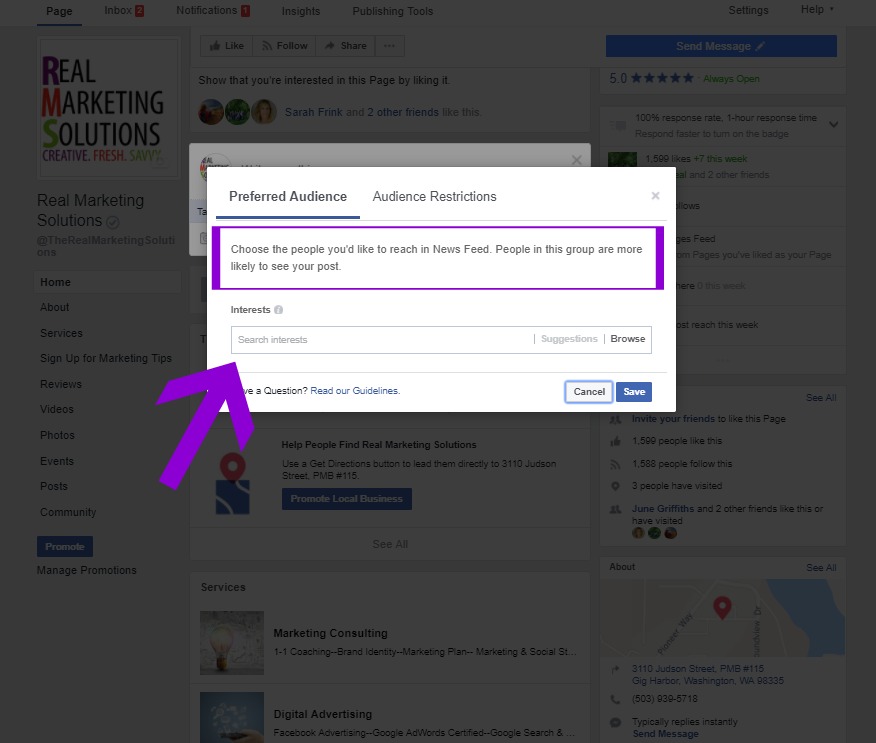Click the directions arrow beside 3110 Judson Street
The width and height of the screenshot is (876, 743).
tap(615, 669)
